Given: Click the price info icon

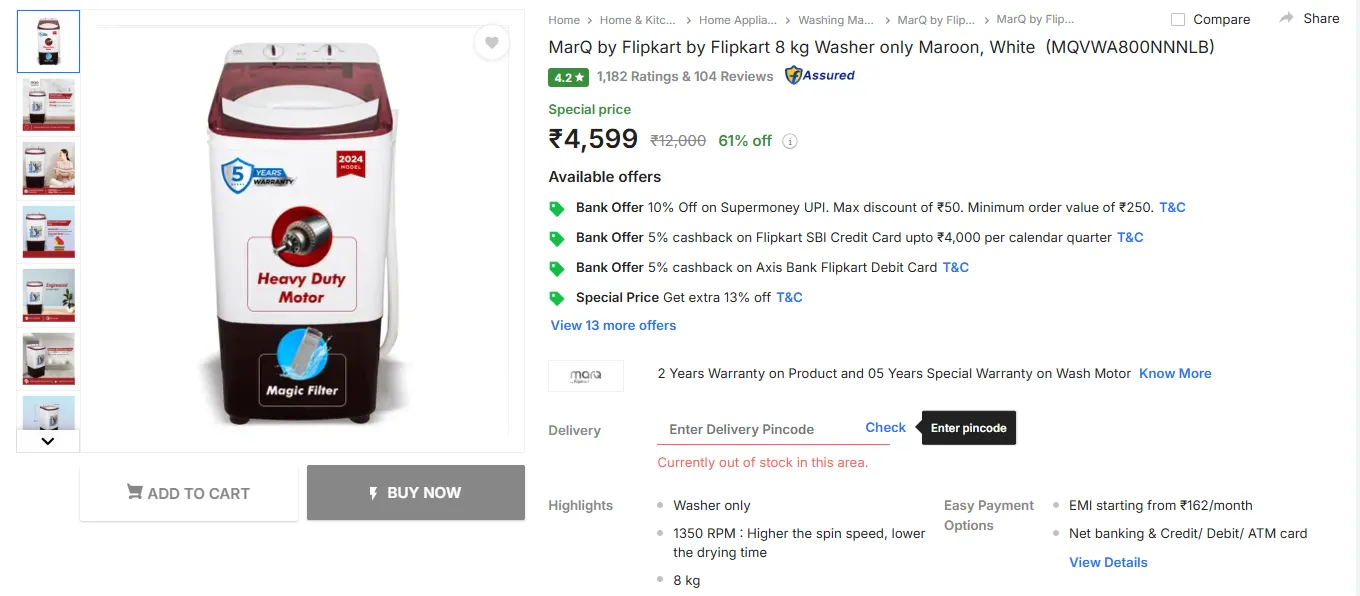Looking at the screenshot, I should tap(790, 141).
